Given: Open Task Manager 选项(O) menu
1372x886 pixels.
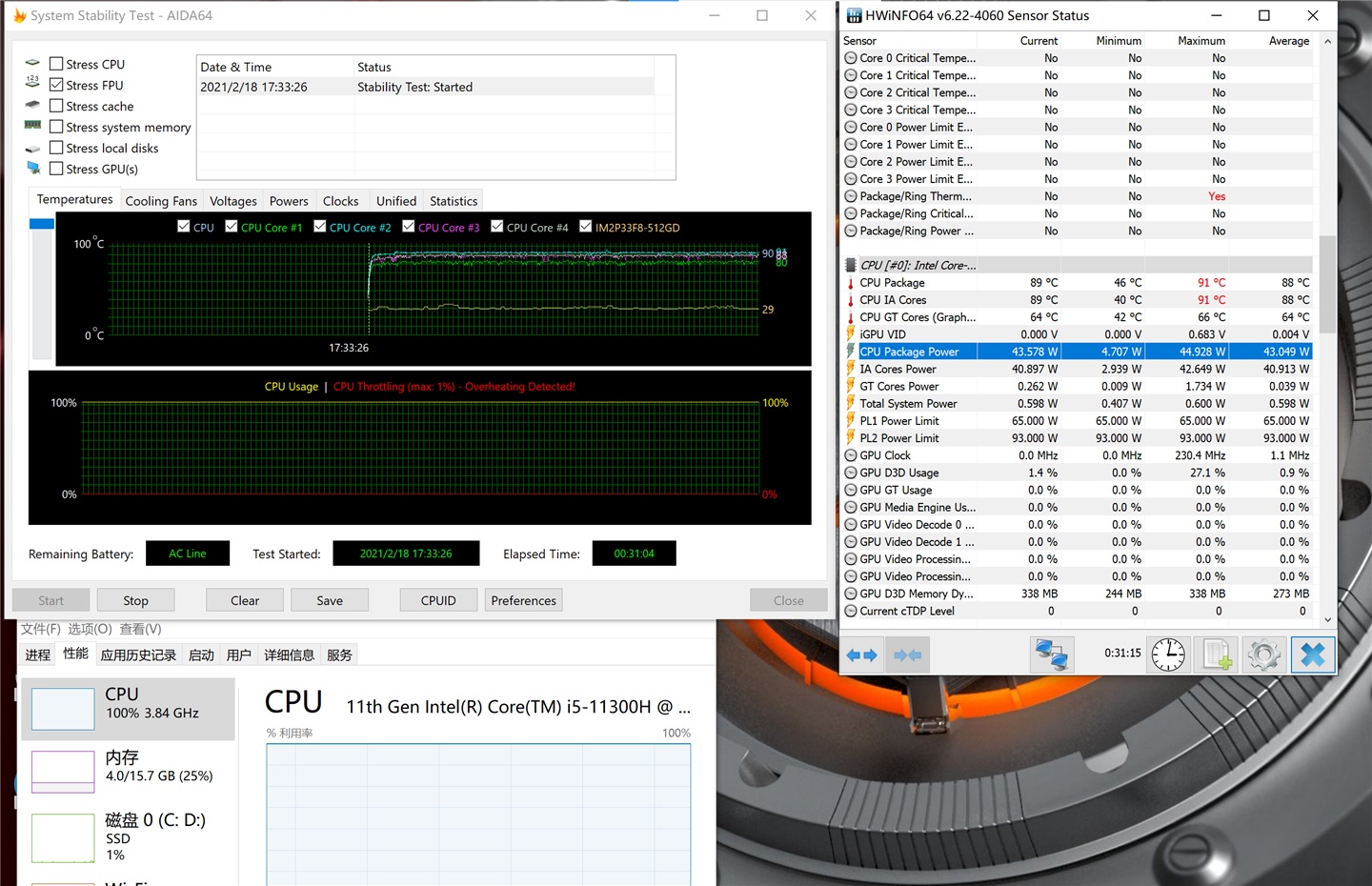Looking at the screenshot, I should point(90,629).
